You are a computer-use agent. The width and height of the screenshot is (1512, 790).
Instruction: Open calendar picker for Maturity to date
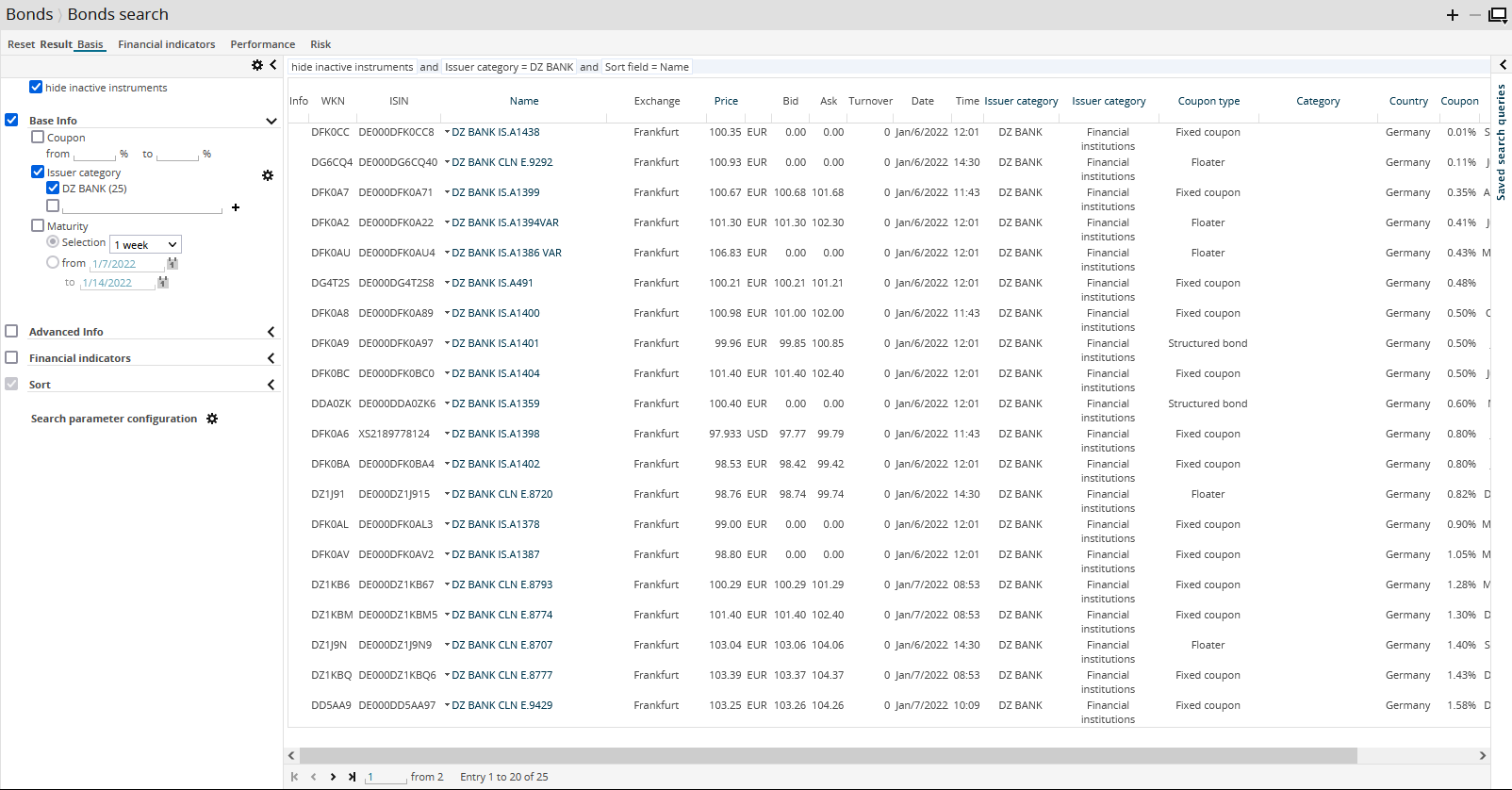click(x=163, y=283)
